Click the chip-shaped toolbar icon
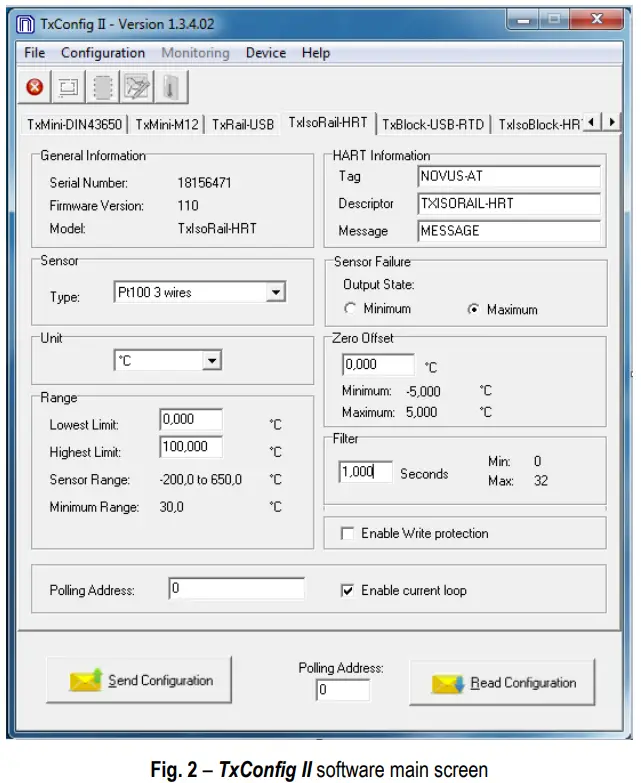Viewport: 641px width, 783px height. coord(102,87)
